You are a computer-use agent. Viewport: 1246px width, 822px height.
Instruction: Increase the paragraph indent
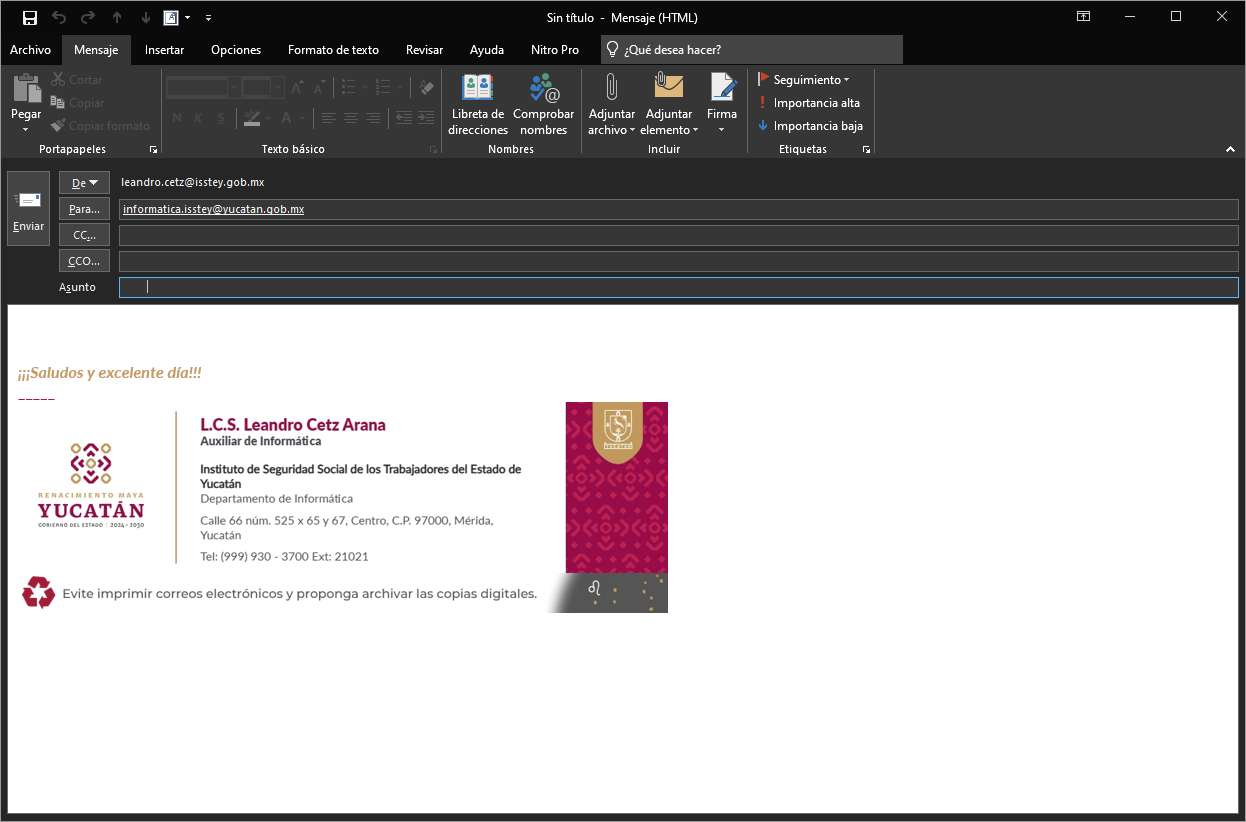(x=427, y=118)
